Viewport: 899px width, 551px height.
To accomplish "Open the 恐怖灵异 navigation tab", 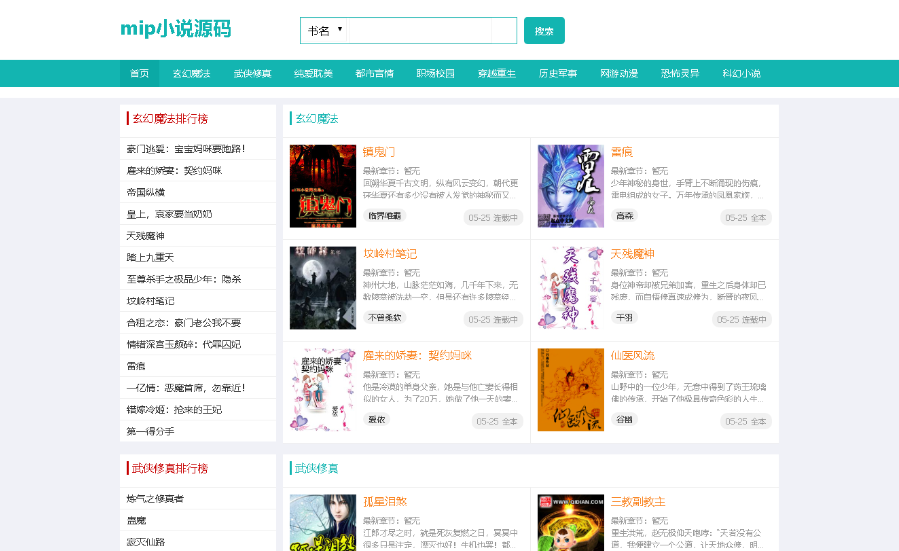I will tap(680, 73).
